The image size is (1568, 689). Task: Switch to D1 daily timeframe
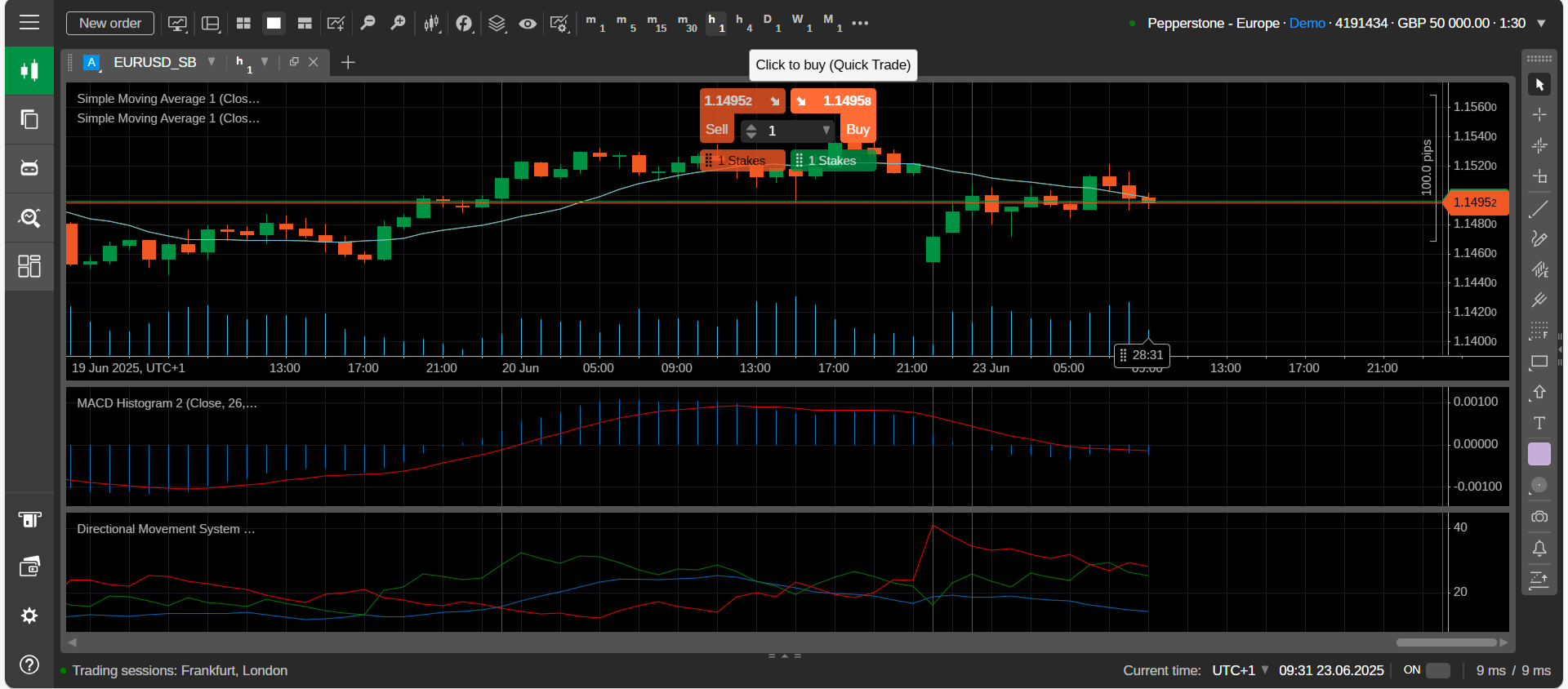click(x=772, y=23)
